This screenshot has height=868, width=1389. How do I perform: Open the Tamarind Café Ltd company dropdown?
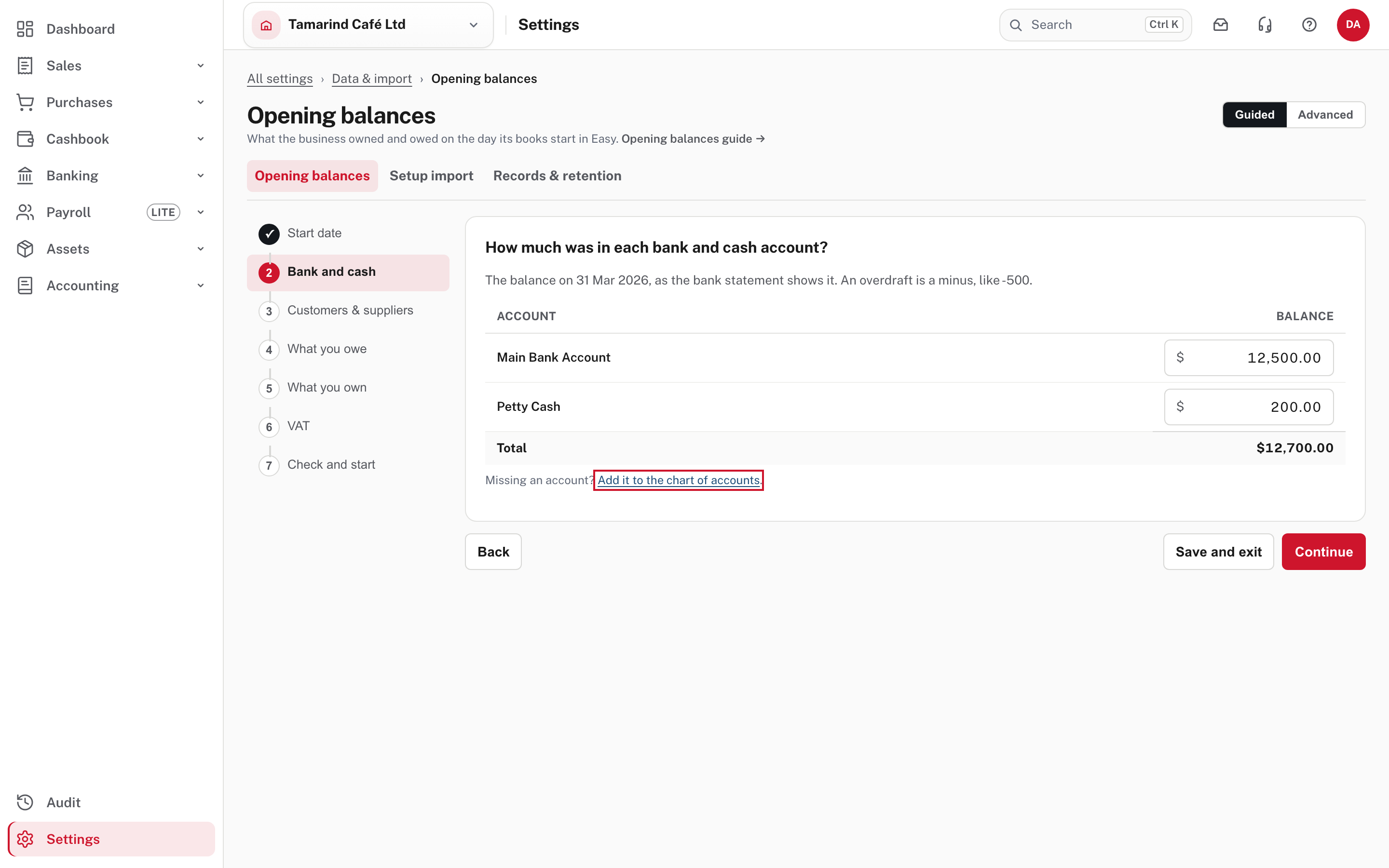pos(368,25)
